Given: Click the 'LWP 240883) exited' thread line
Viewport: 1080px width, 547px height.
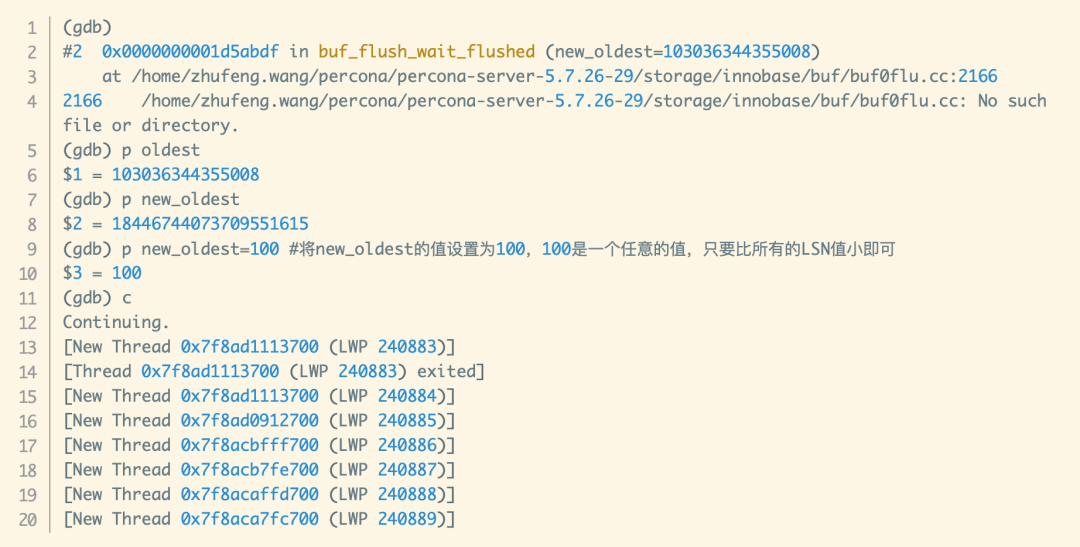Looking at the screenshot, I should (x=387, y=371).
